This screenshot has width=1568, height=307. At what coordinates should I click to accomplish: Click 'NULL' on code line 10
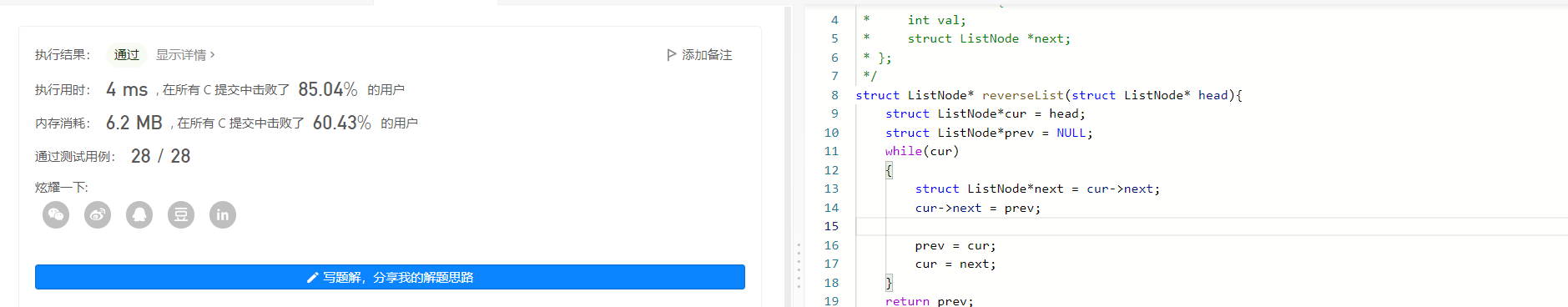(1071, 133)
